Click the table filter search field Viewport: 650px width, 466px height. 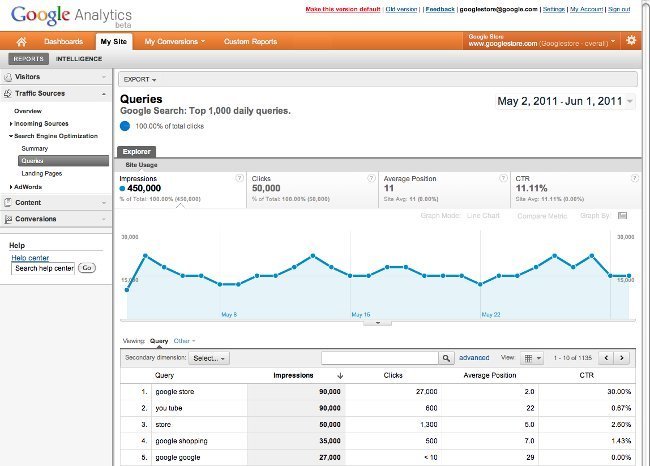[379, 357]
